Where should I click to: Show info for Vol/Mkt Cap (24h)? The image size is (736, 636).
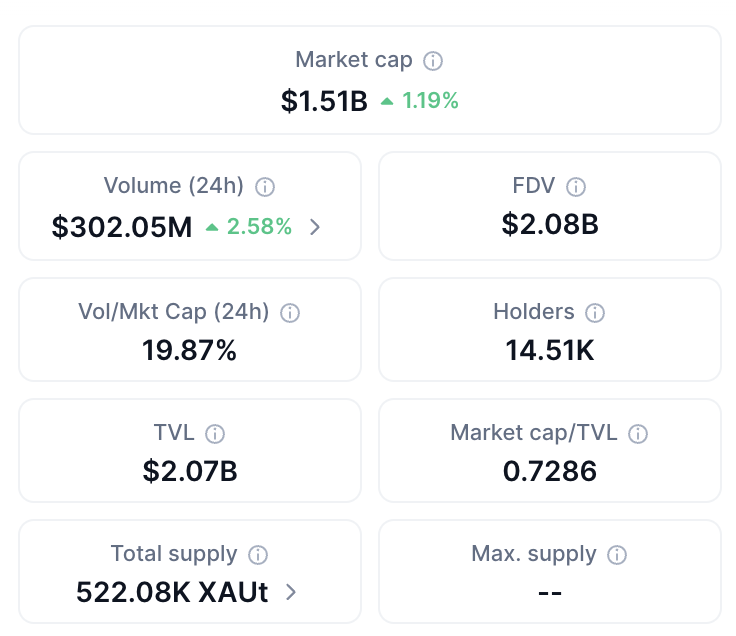click(x=290, y=312)
